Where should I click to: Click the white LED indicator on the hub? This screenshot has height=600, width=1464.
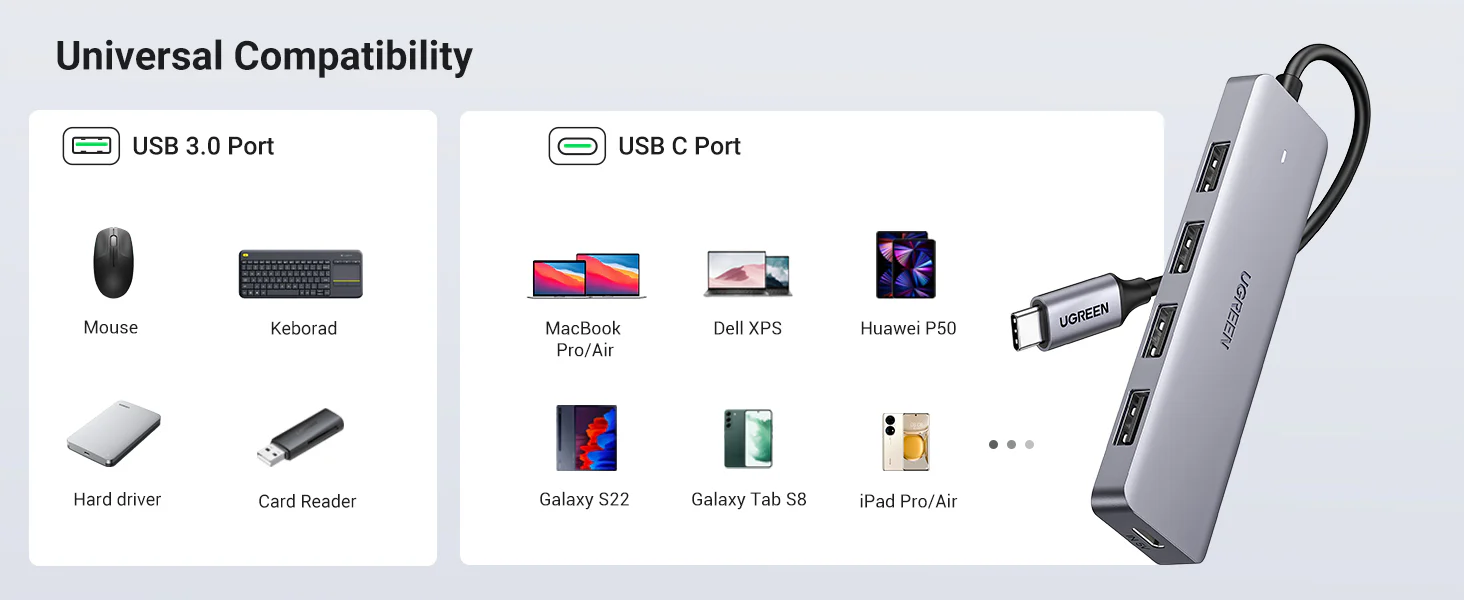tap(1285, 156)
